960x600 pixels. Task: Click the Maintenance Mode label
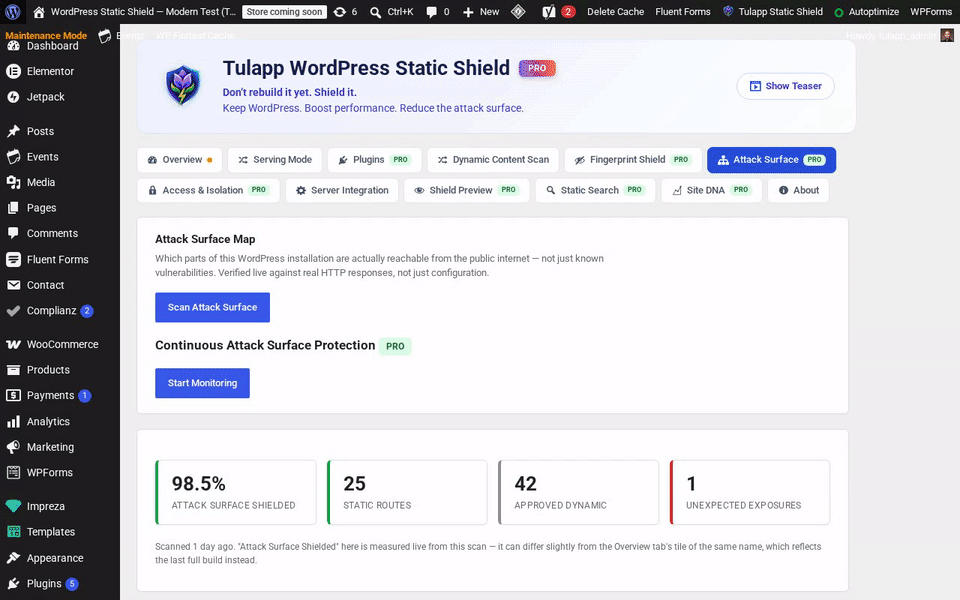[x=46, y=35]
